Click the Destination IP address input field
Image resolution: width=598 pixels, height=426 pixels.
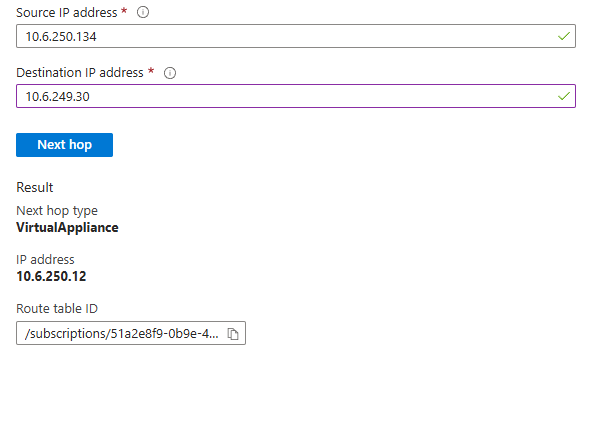coord(296,96)
